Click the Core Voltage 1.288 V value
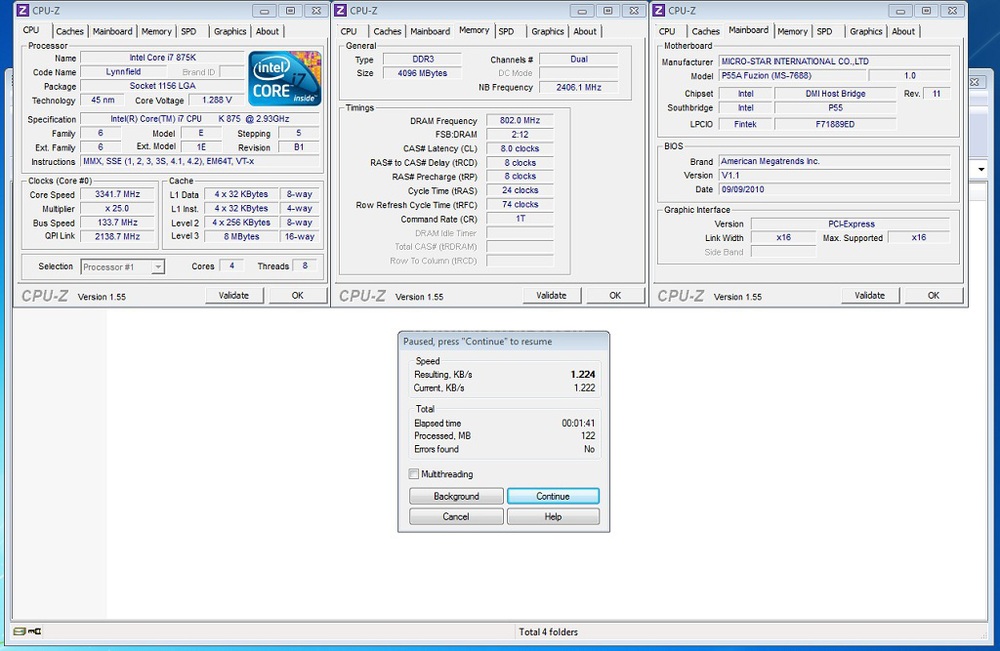 [217, 100]
